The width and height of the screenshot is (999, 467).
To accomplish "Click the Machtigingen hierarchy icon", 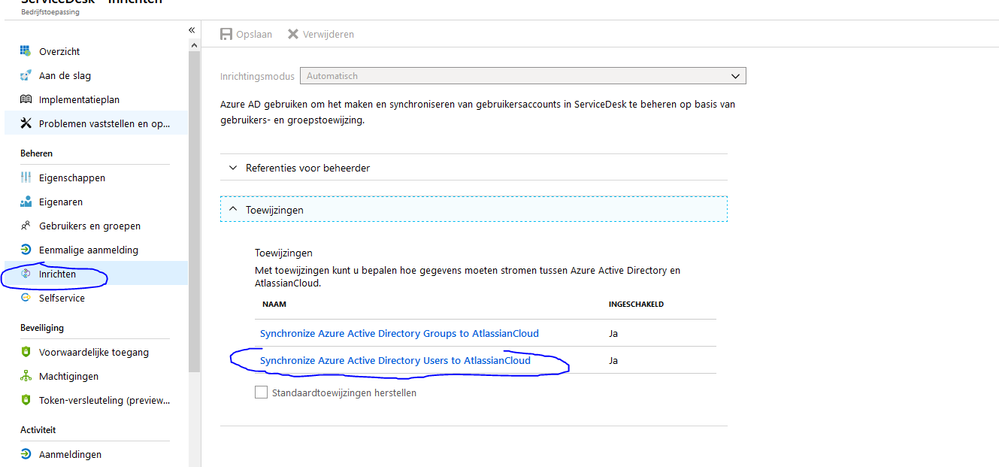I will pos(25,376).
